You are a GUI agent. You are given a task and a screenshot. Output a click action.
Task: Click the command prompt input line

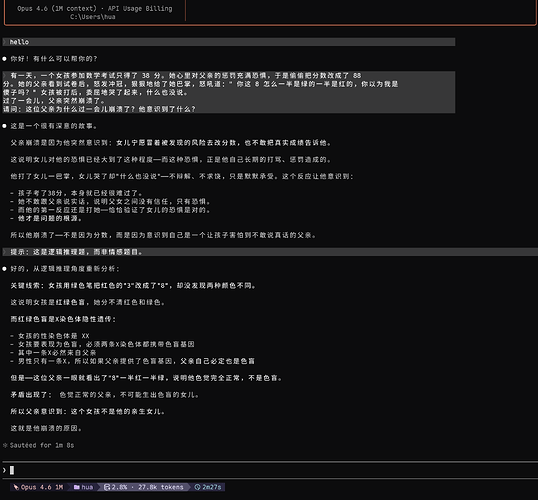pyautogui.click(x=269, y=470)
